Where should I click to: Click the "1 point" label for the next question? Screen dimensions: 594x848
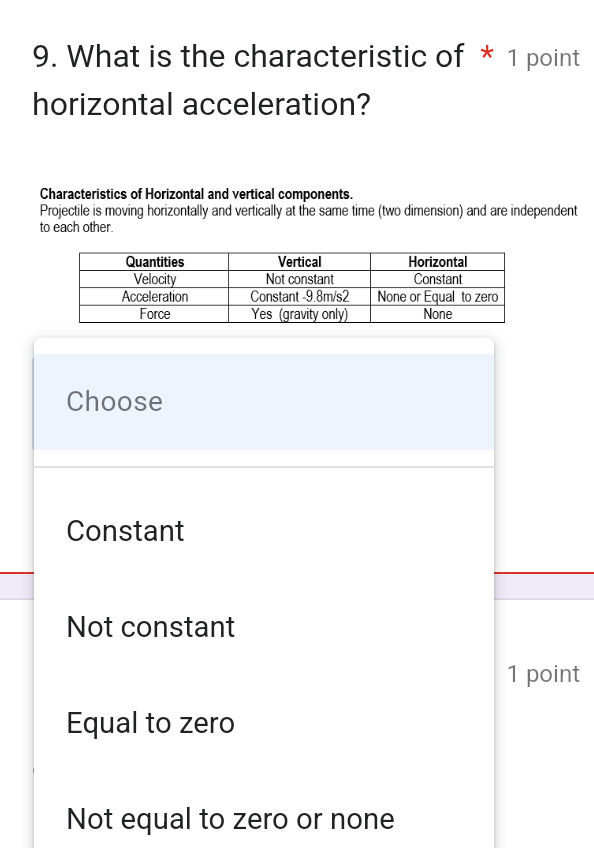543,674
